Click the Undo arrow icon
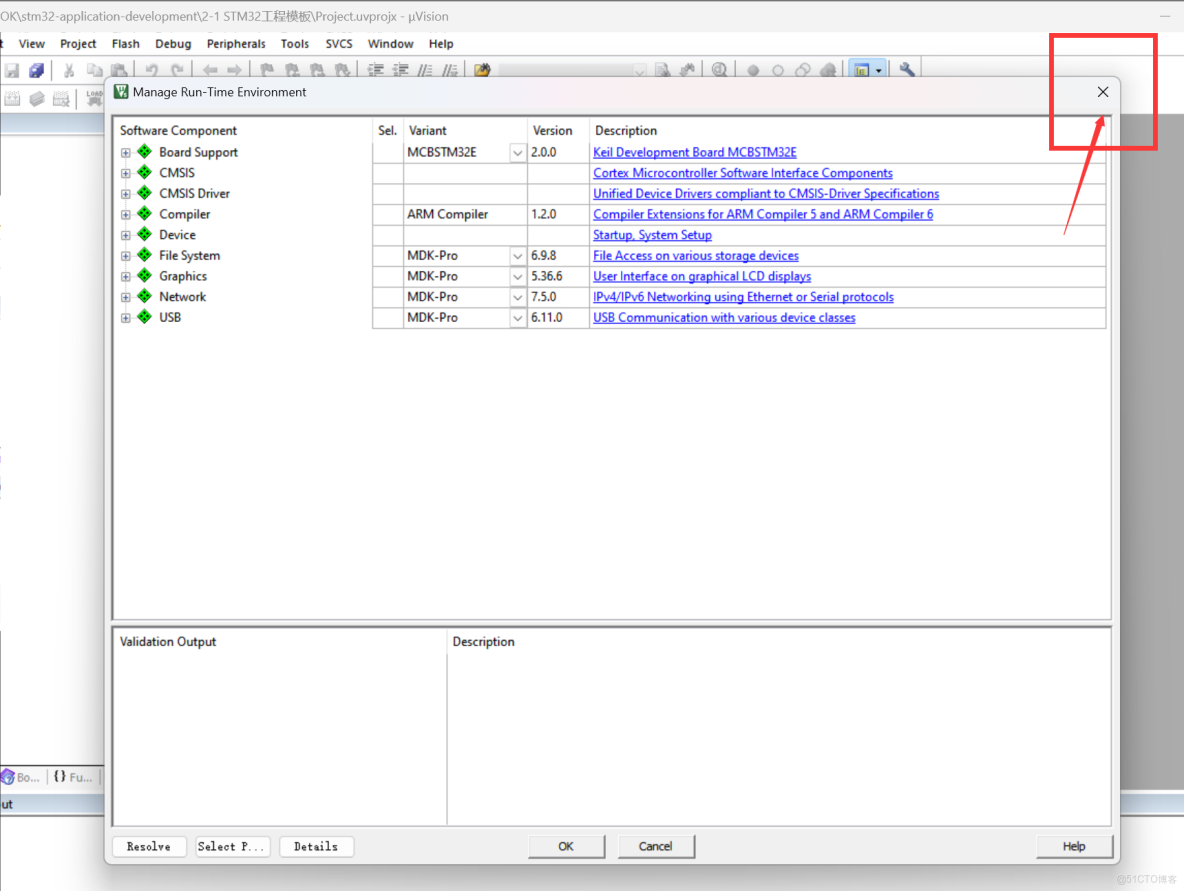Screen dimensions: 1184x891 (x=152, y=70)
